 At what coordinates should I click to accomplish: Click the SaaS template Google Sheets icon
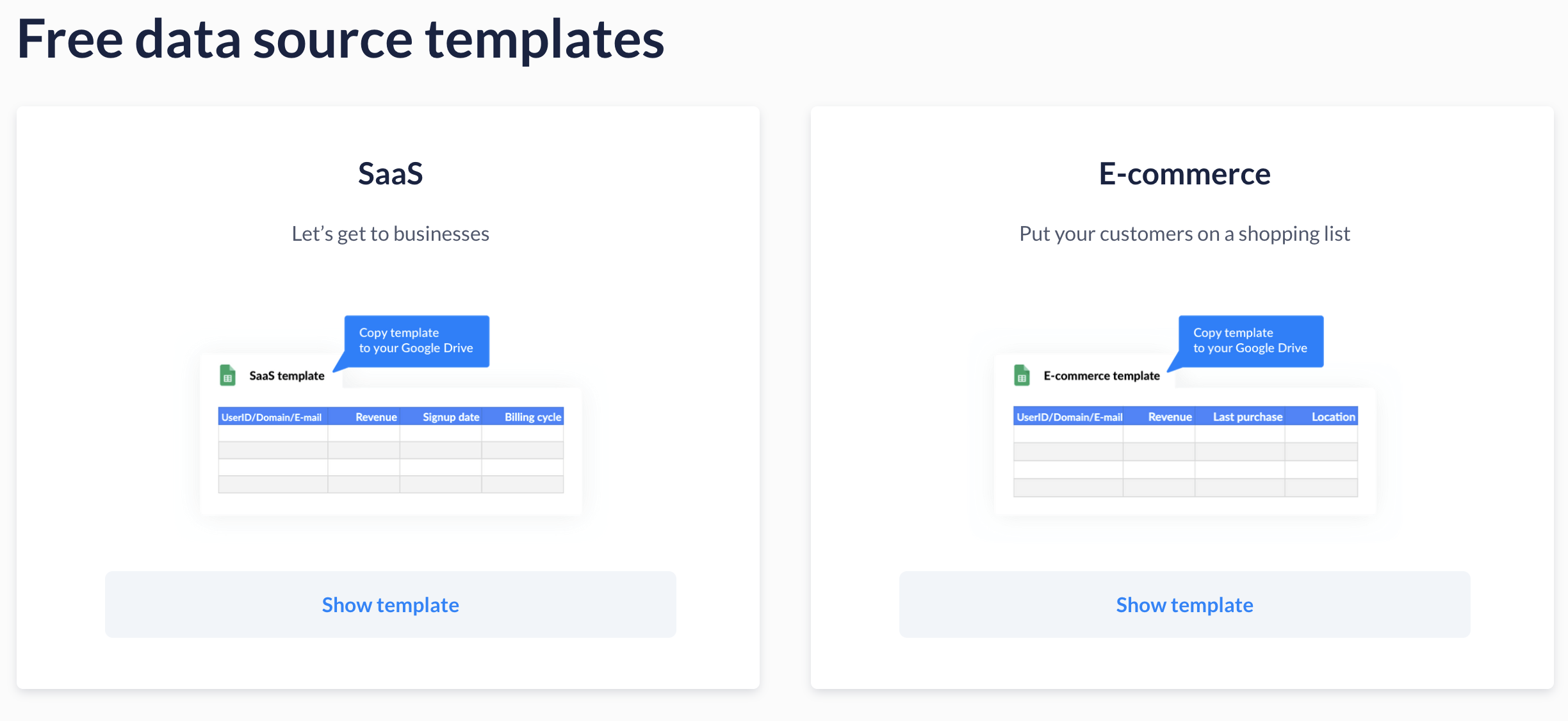tap(227, 375)
